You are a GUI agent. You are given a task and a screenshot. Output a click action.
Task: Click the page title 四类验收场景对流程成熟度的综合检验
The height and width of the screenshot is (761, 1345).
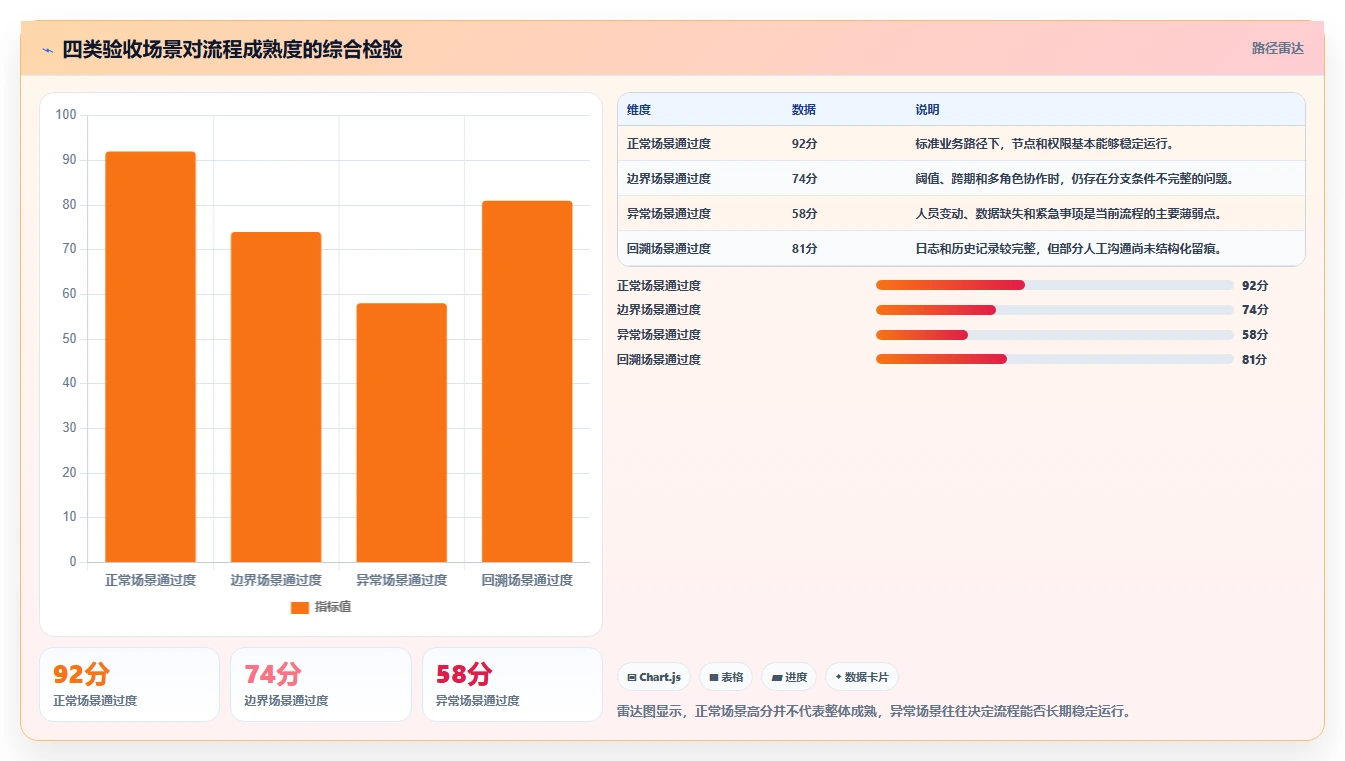coord(232,50)
